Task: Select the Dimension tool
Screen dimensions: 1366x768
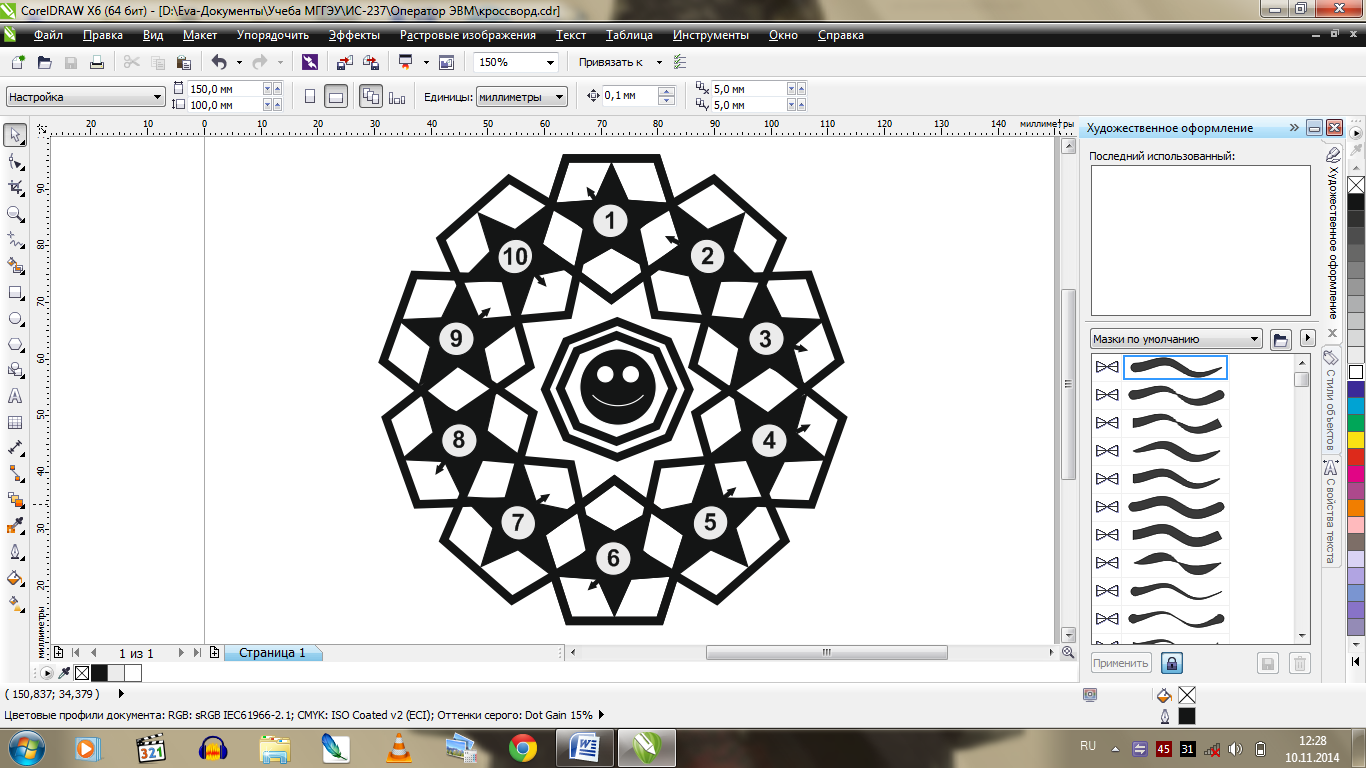Action: pos(15,448)
